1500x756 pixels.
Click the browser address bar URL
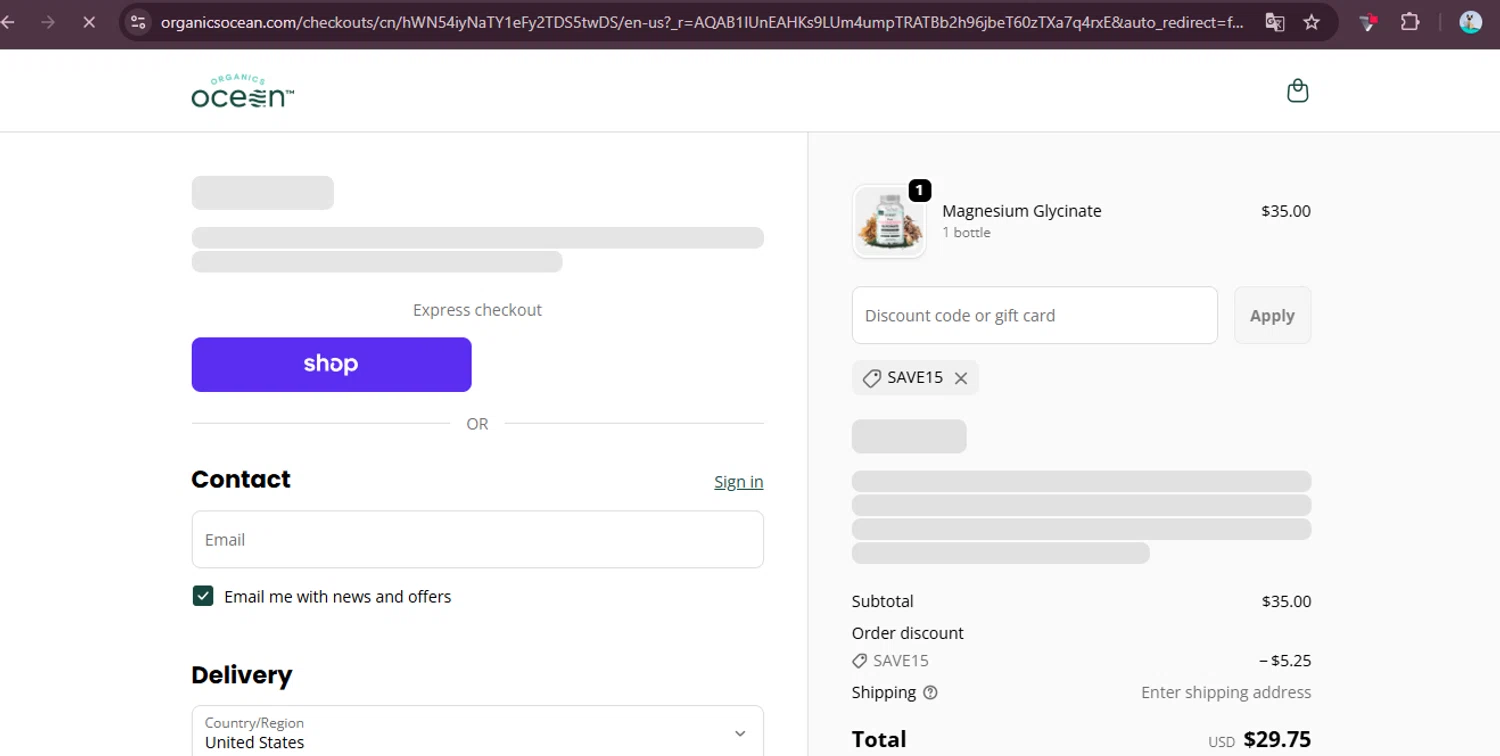coord(702,22)
